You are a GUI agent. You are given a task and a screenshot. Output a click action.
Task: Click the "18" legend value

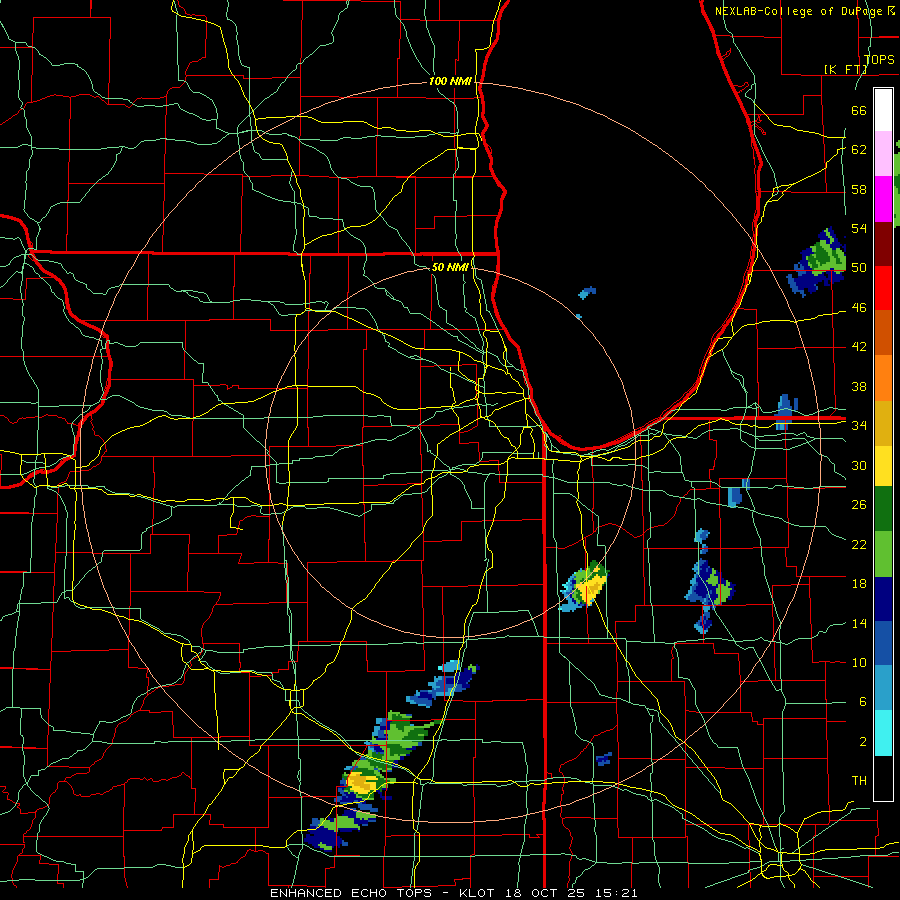pyautogui.click(x=859, y=584)
